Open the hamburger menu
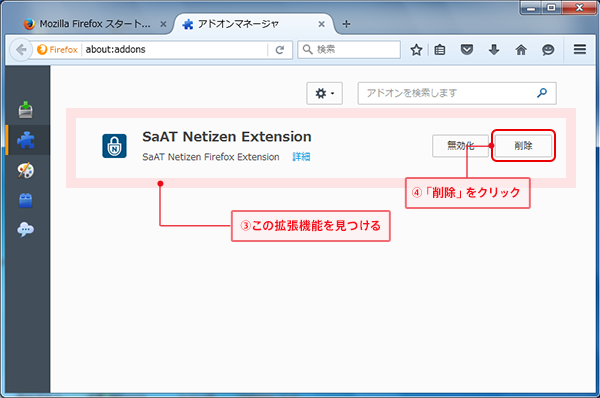This screenshot has width=600, height=398. (x=580, y=49)
